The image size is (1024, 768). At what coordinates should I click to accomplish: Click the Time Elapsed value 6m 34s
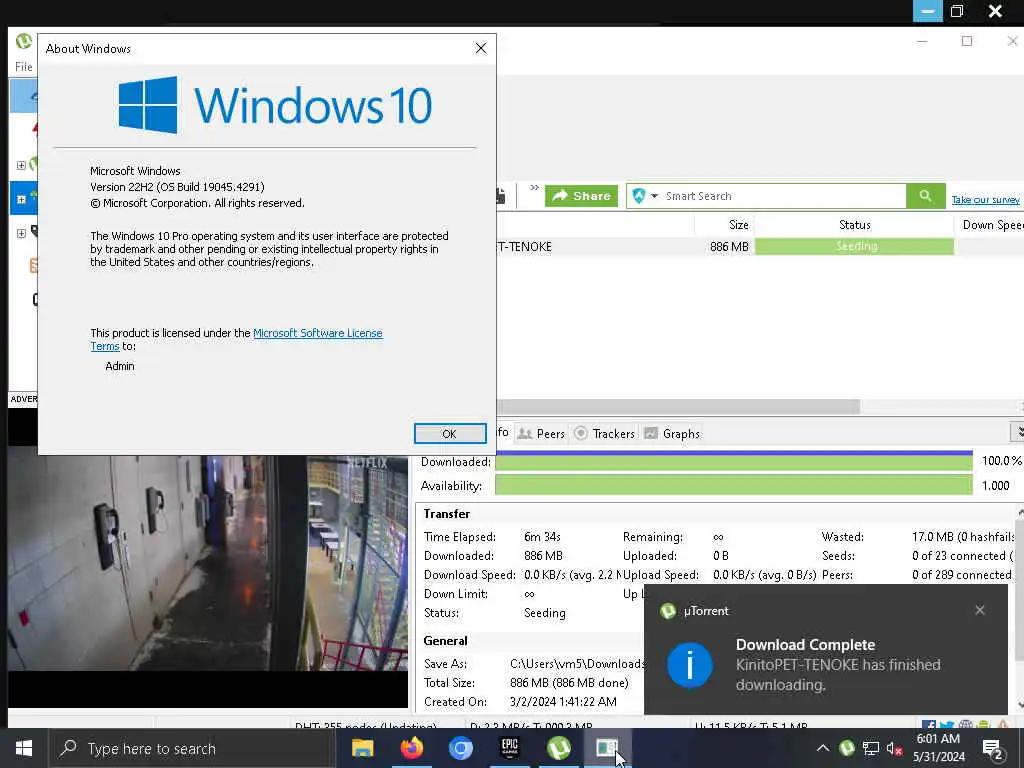click(x=542, y=537)
